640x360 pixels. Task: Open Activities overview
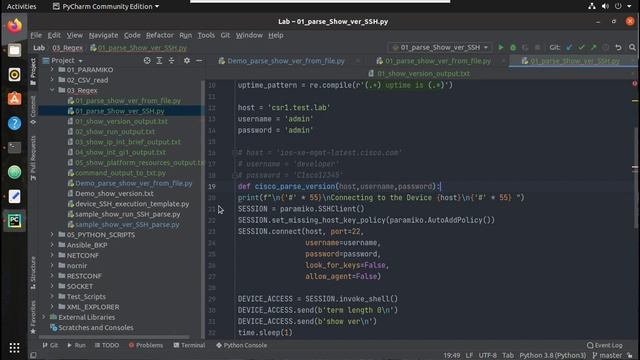coord(21,6)
